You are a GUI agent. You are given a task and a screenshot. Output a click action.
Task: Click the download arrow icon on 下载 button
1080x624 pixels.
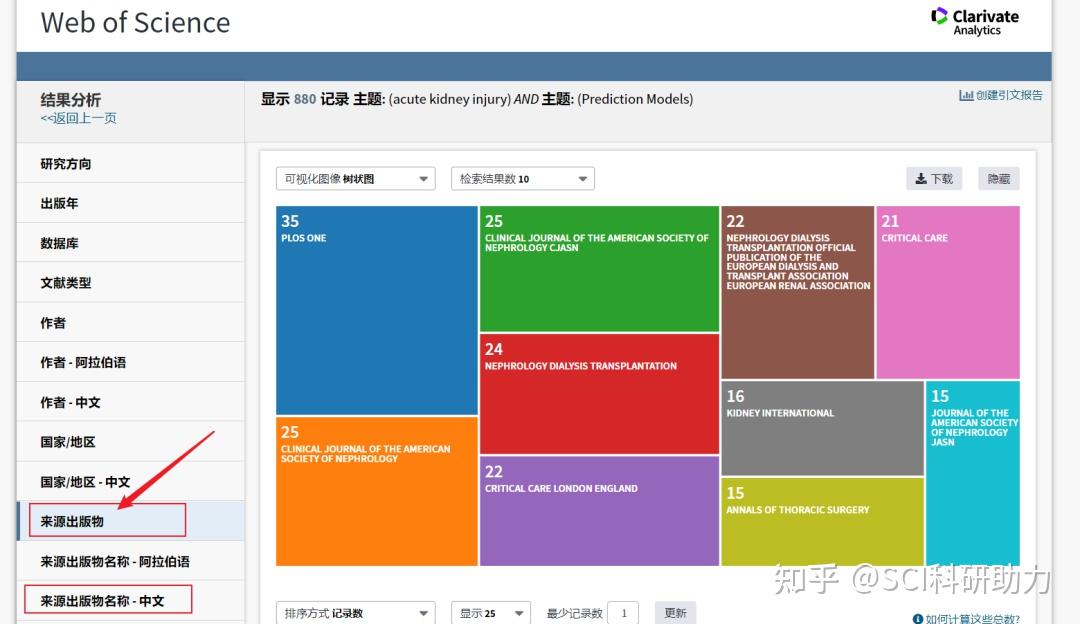[x=918, y=177]
